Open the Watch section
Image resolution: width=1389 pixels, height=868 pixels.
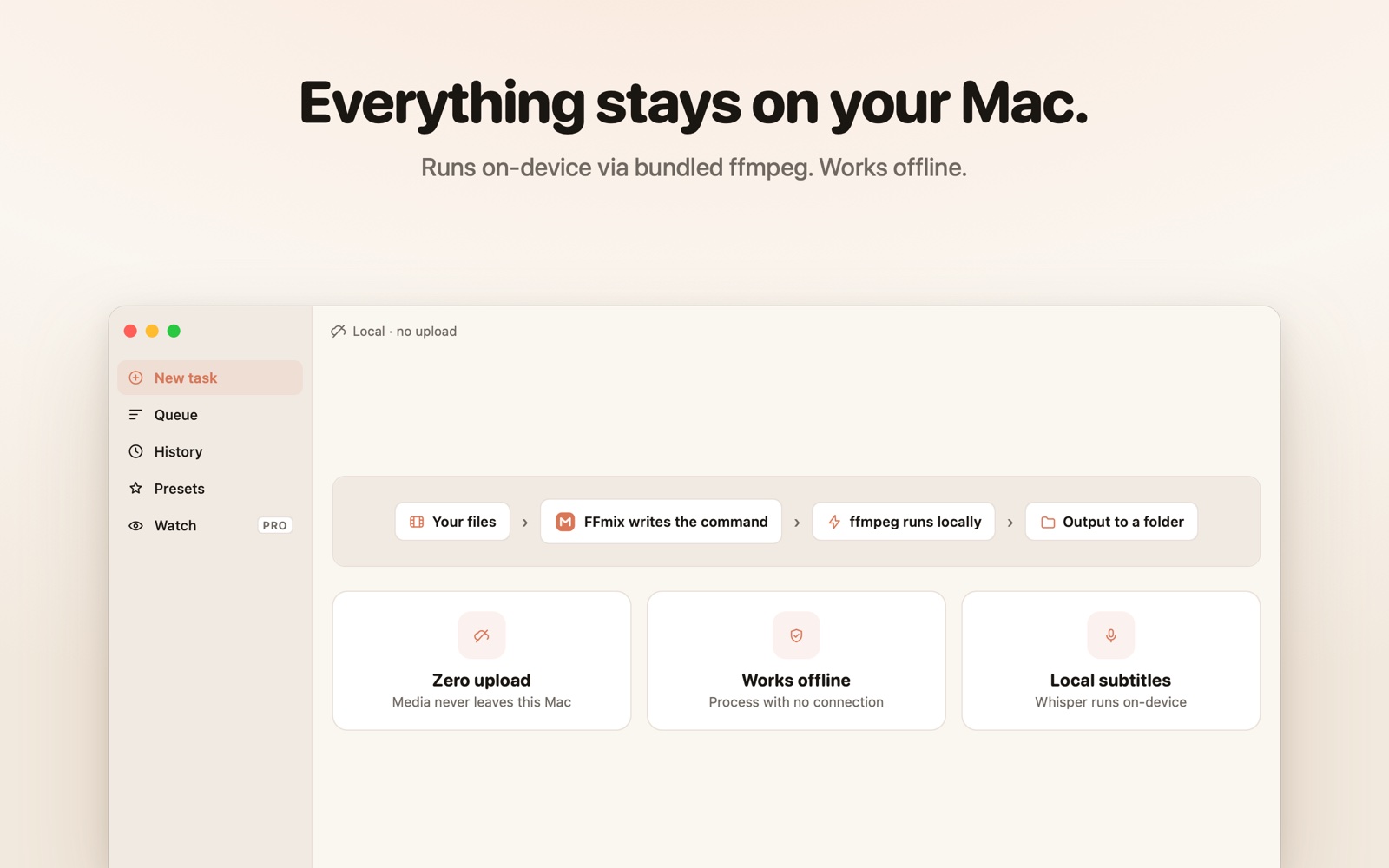[210, 525]
